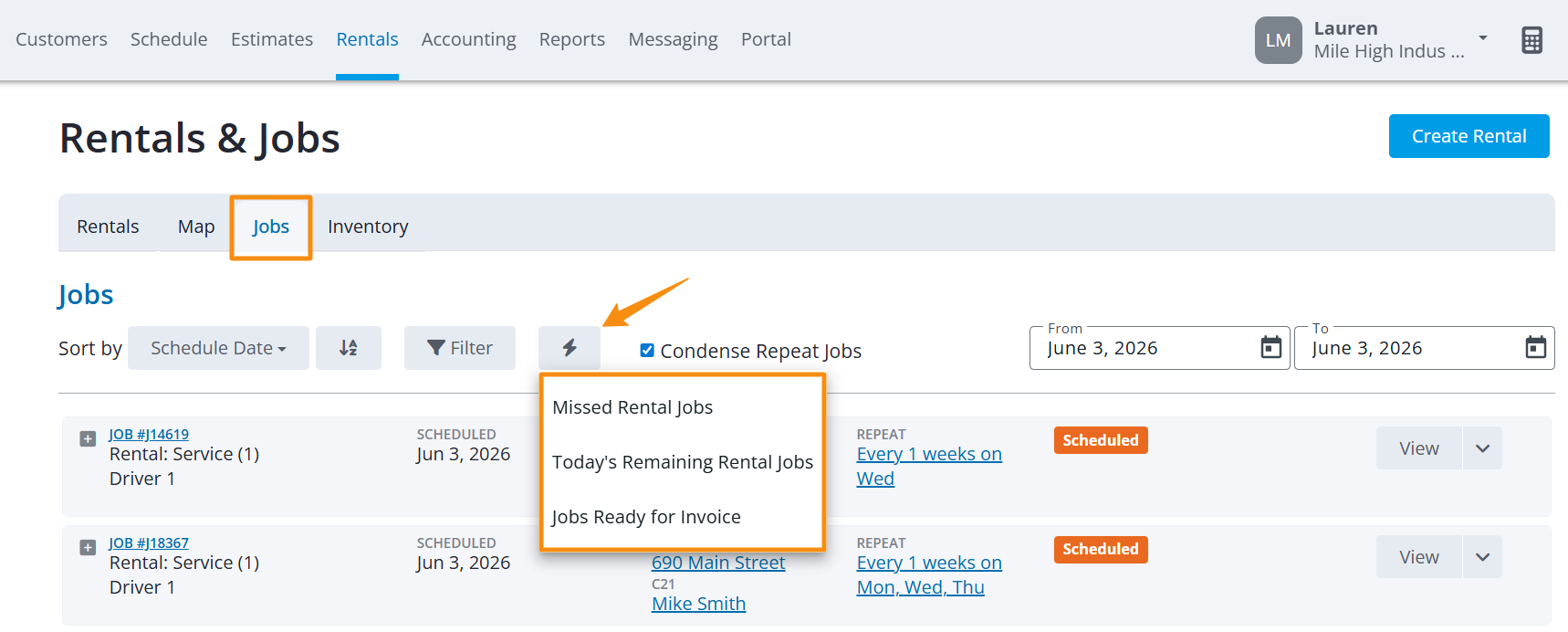This screenshot has width=1568, height=632.
Task: Switch to the Jobs sub-tab
Action: (x=271, y=226)
